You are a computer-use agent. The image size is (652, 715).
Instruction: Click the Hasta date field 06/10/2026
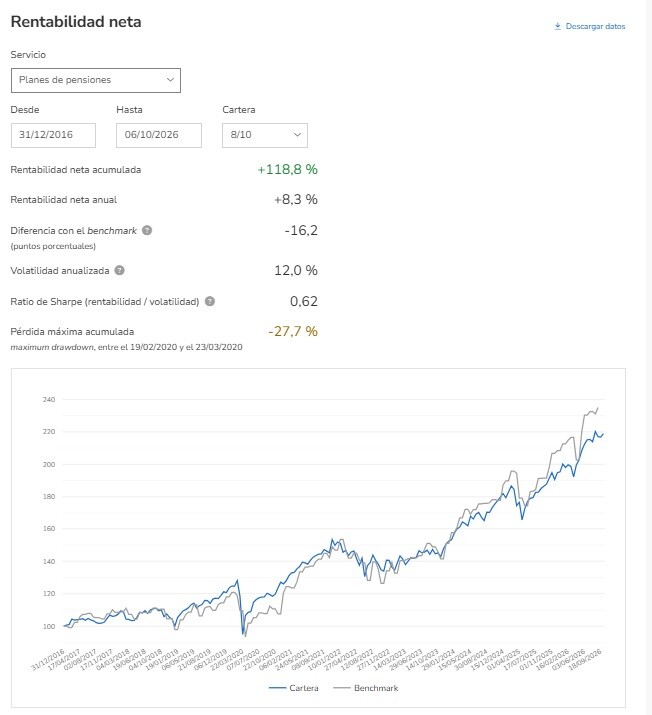tap(159, 135)
